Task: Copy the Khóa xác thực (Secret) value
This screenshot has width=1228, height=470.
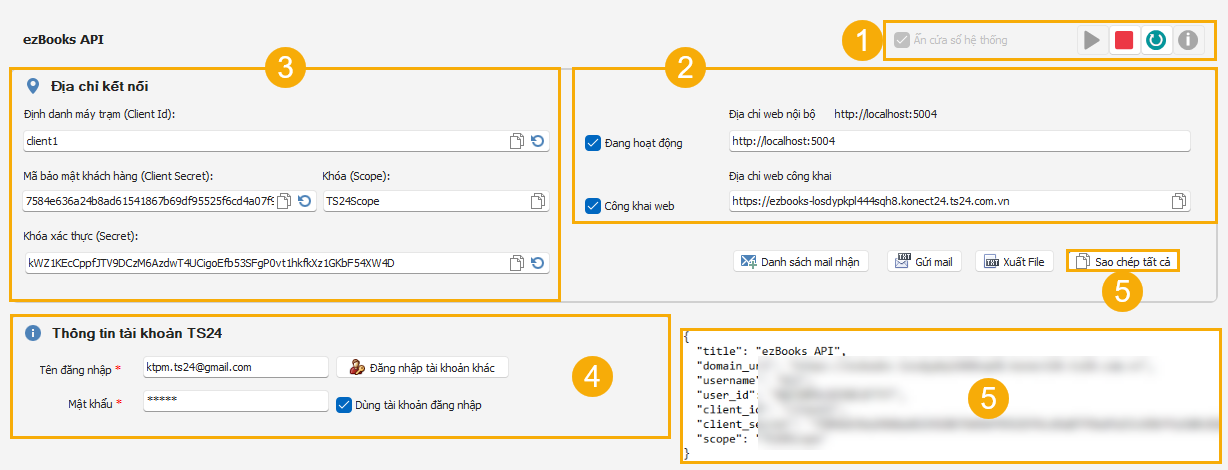Action: [517, 263]
